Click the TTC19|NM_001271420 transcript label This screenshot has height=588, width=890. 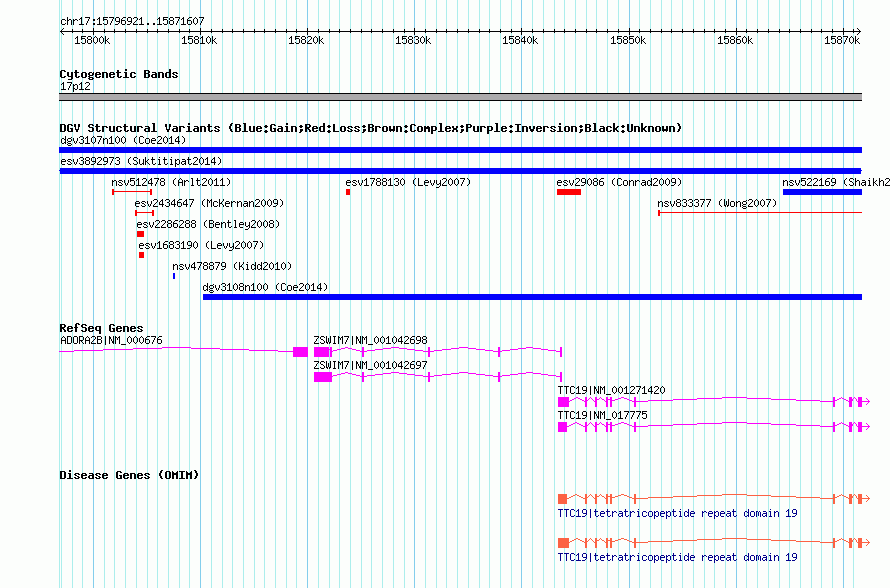coord(611,390)
